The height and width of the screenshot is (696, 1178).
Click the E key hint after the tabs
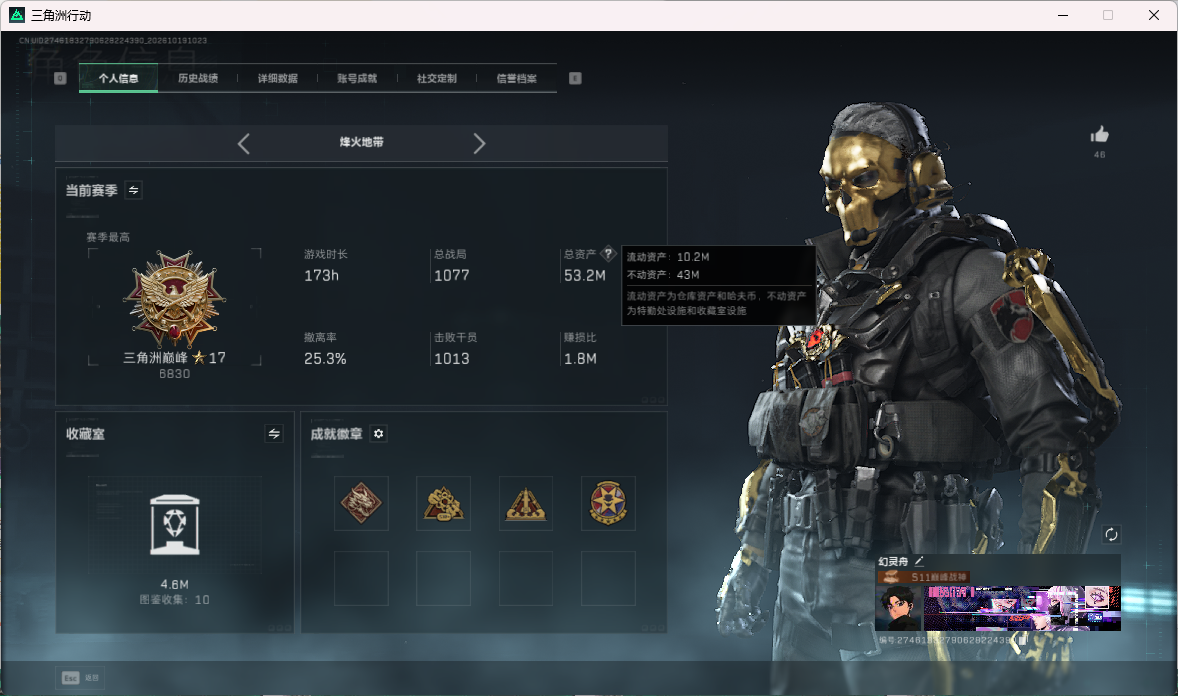pos(575,78)
